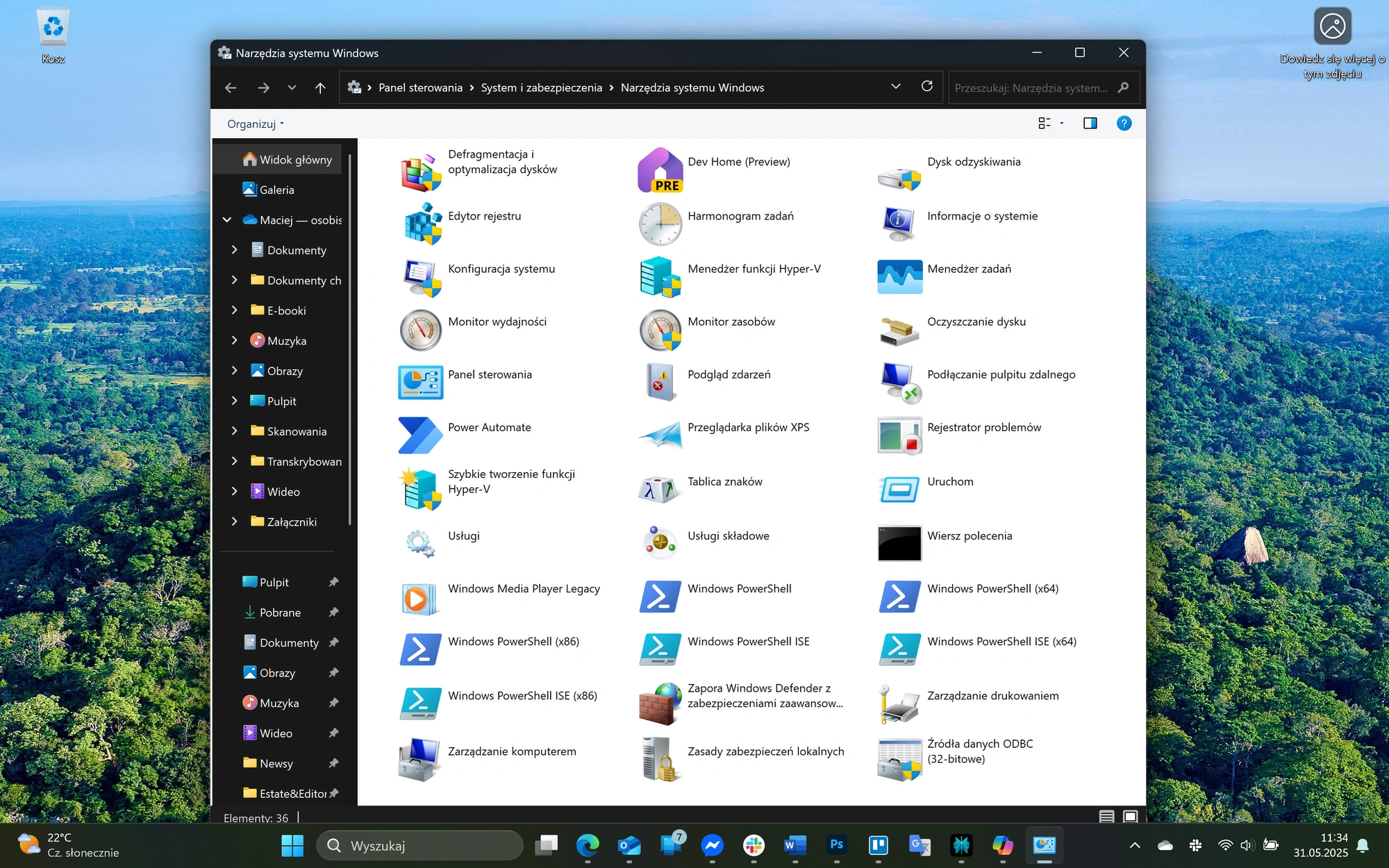Click the search Narzędzia systemu field
This screenshot has height=868, width=1389.
(x=1044, y=87)
